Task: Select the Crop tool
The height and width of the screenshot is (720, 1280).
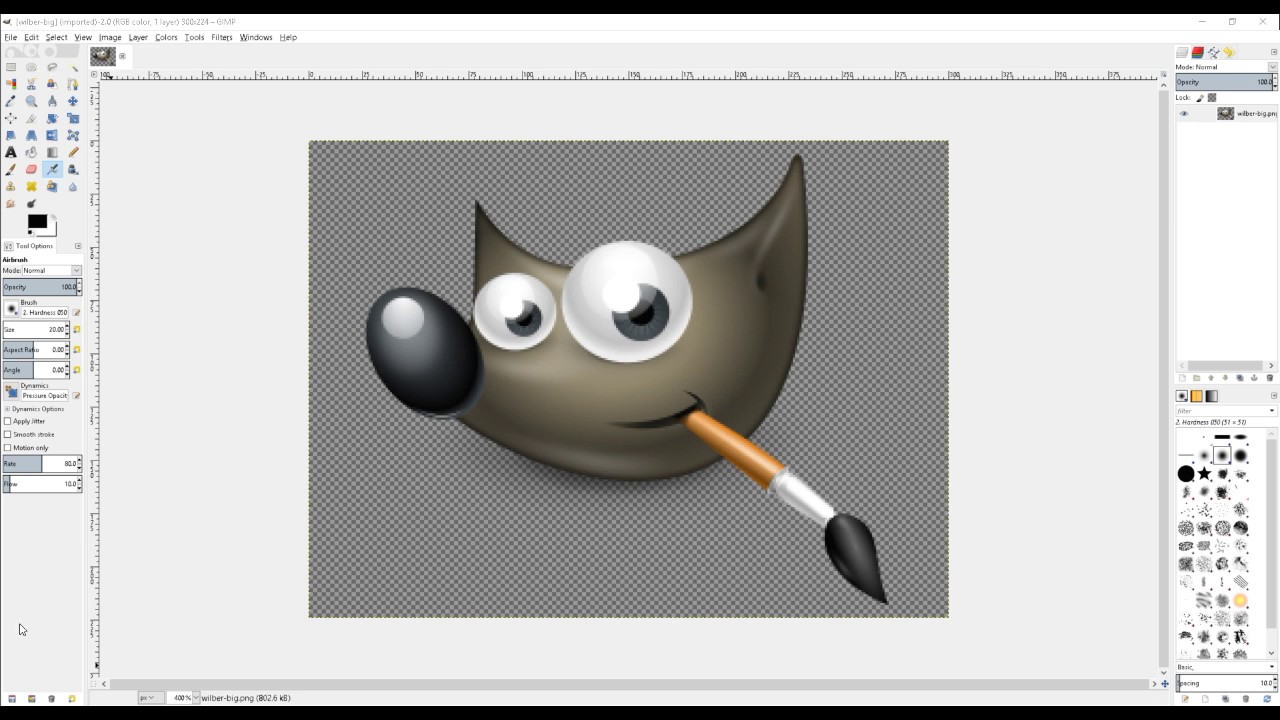Action: click(31, 118)
